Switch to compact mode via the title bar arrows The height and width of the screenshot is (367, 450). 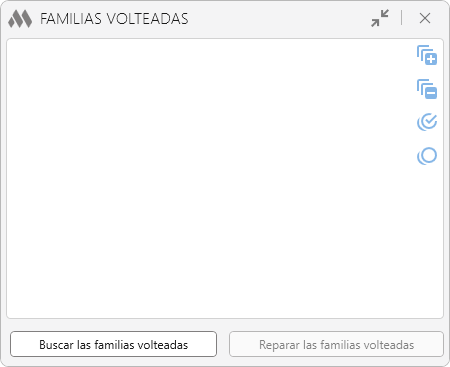[x=380, y=18]
